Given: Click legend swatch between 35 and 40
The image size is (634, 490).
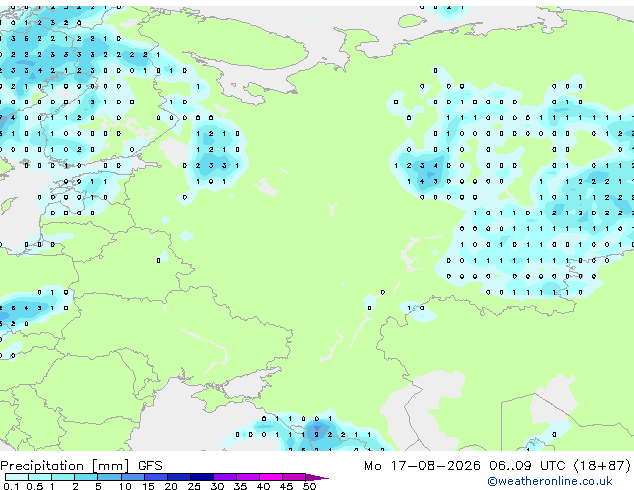Looking at the screenshot, I should 248,477.
